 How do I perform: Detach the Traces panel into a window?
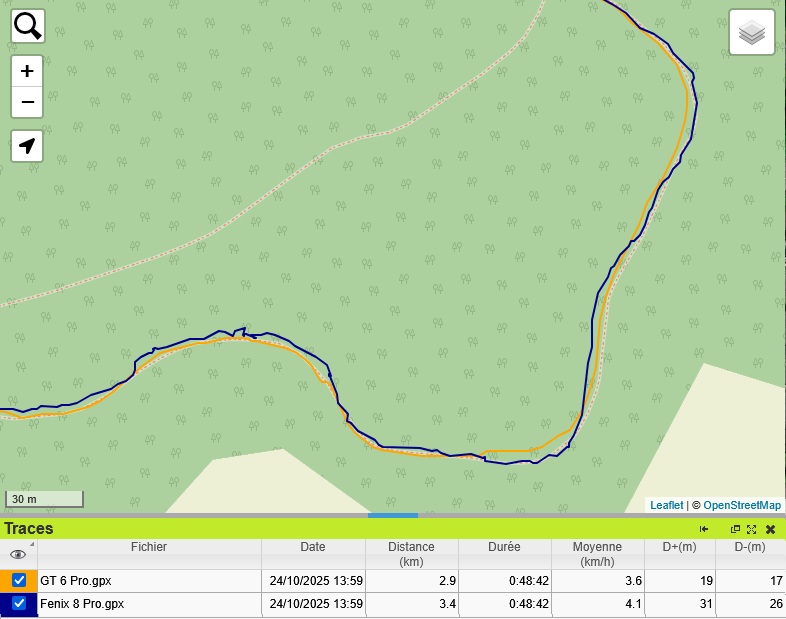[x=735, y=529]
